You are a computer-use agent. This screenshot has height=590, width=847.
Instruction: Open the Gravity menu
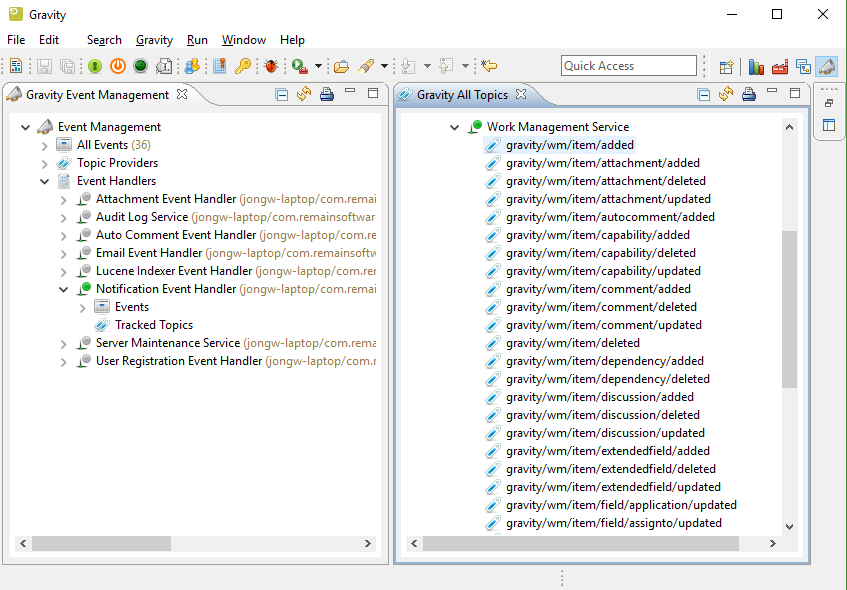154,40
